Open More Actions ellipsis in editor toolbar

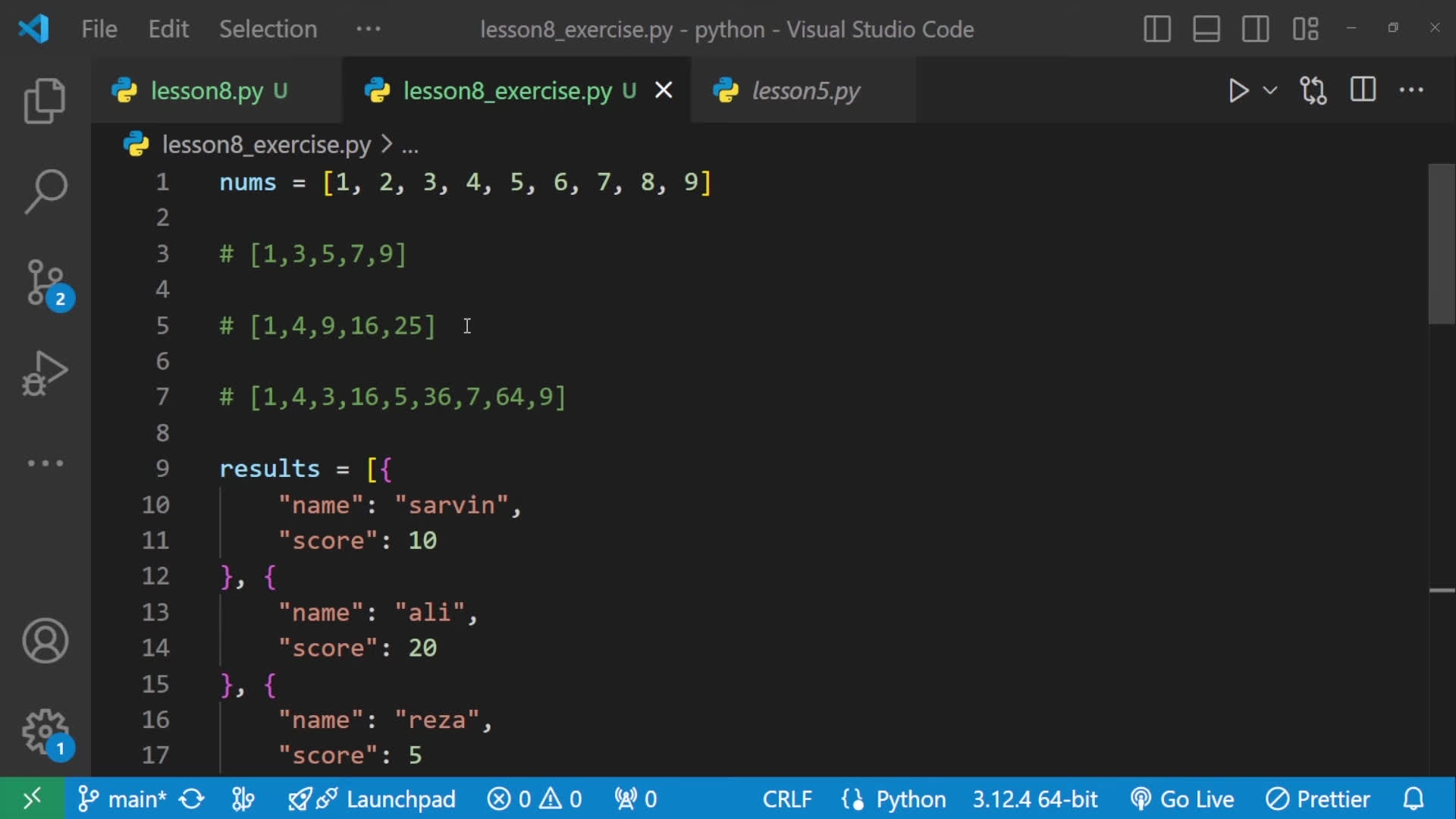point(1411,90)
